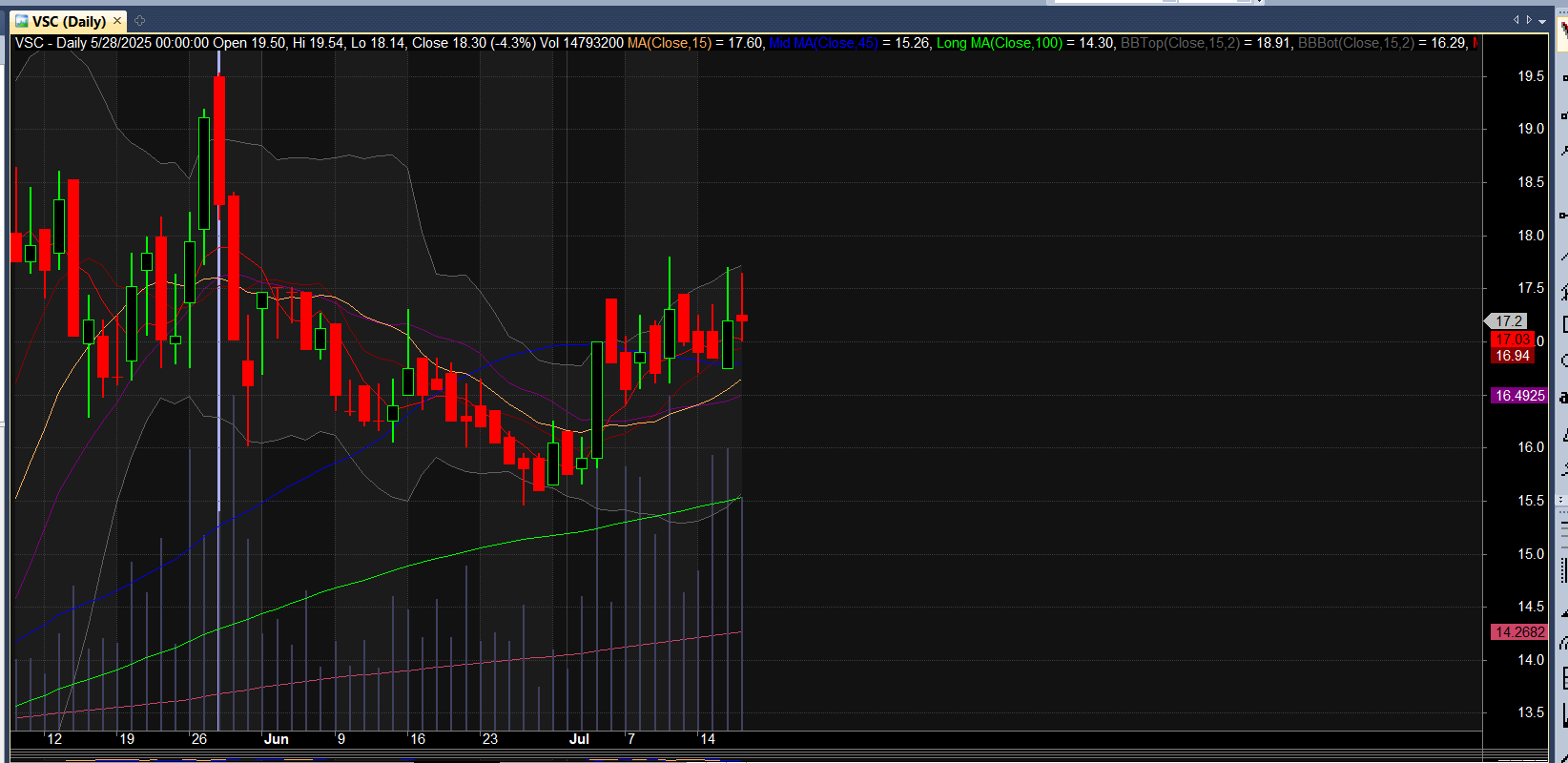Select the BBTop(Close,15,2) legend label

1180,43
